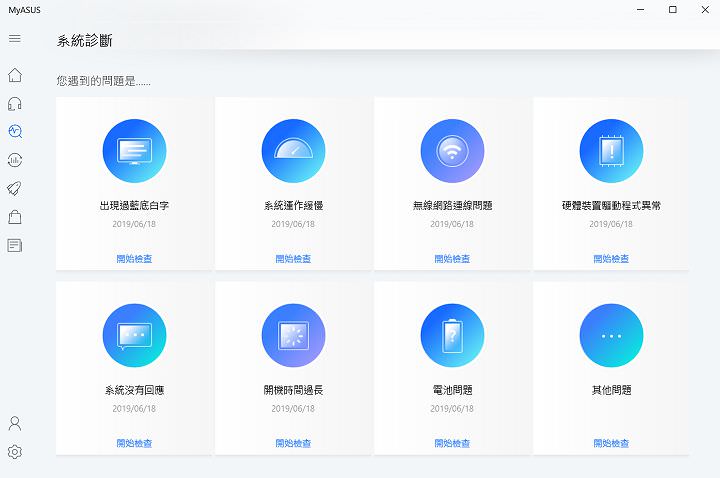Click the hardware driver chip icon
The image size is (720, 478).
pyautogui.click(x=611, y=151)
